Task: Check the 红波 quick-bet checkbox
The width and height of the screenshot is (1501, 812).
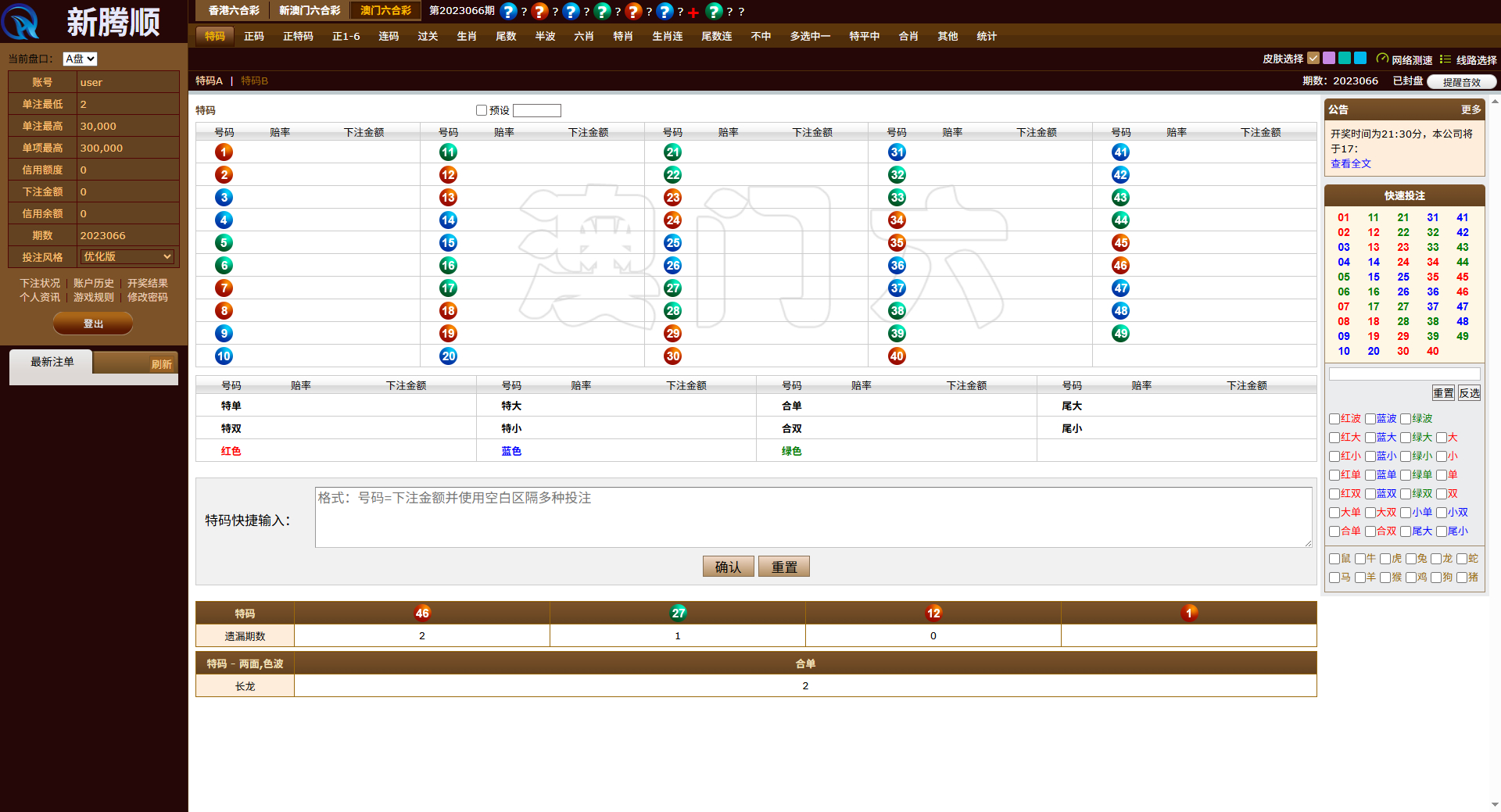Action: coord(1334,419)
